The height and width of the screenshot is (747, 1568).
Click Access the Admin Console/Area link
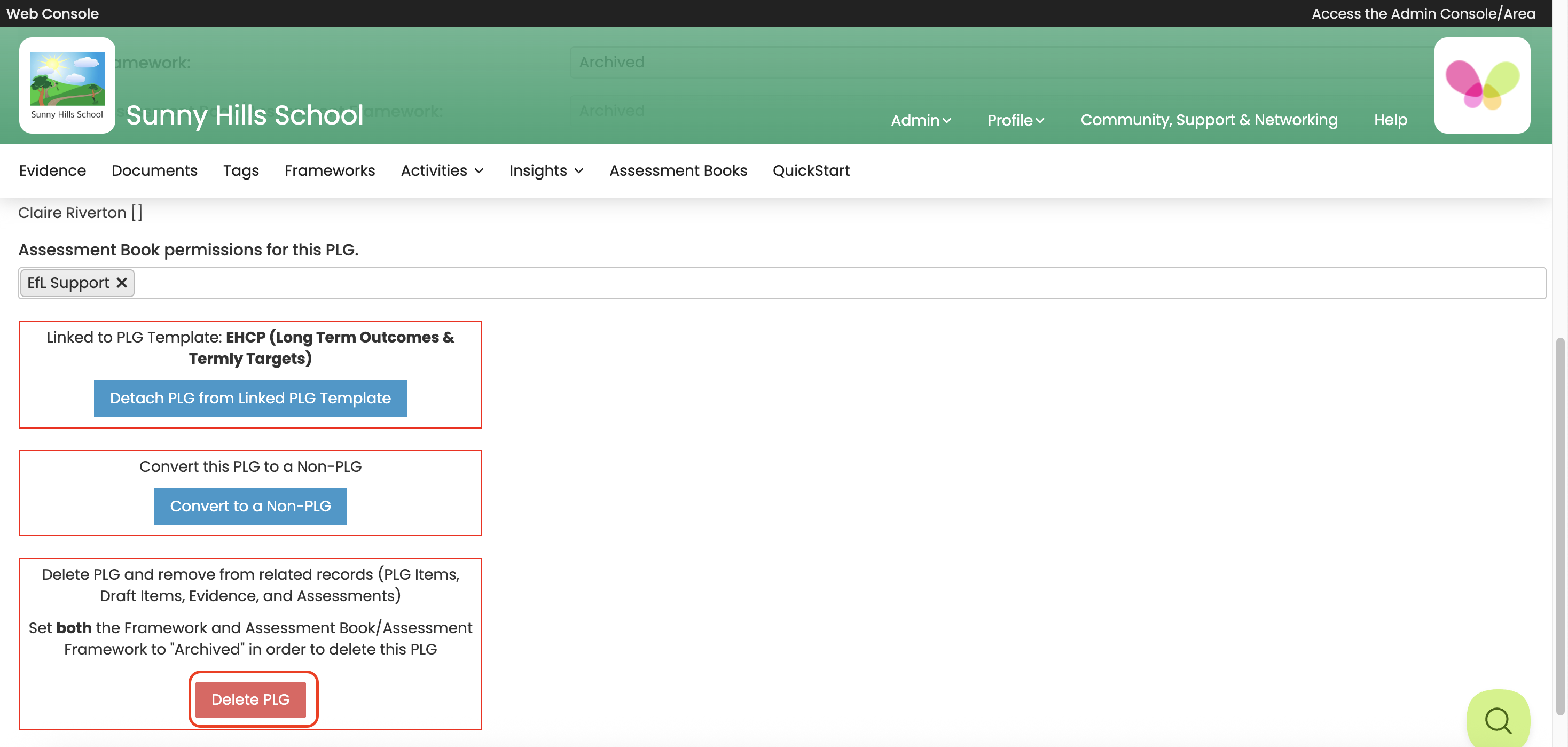pos(1423,13)
